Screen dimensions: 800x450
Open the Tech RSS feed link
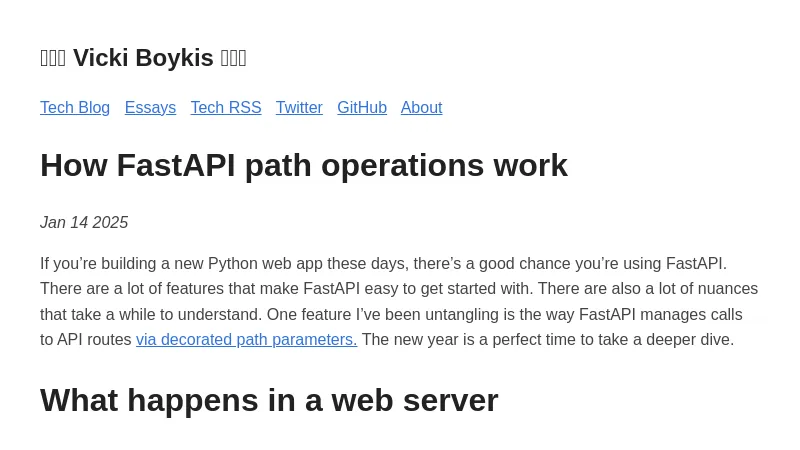pos(226,108)
